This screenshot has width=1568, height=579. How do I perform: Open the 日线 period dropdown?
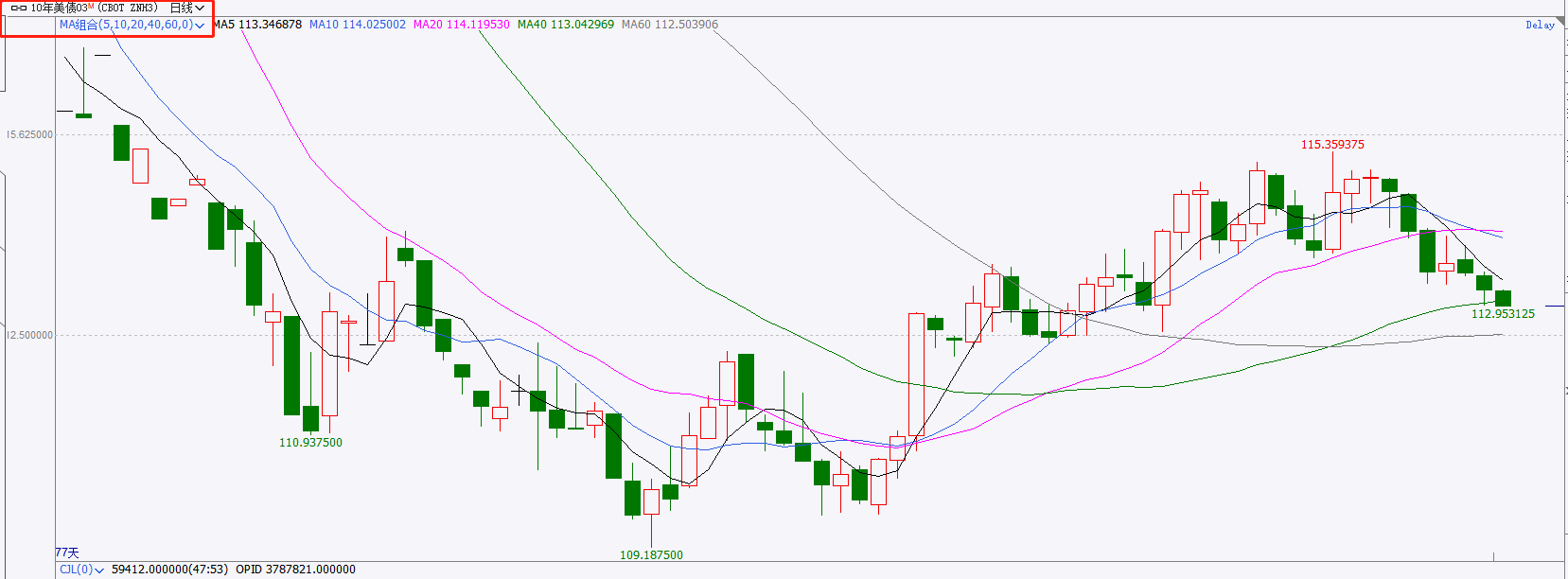(x=187, y=8)
